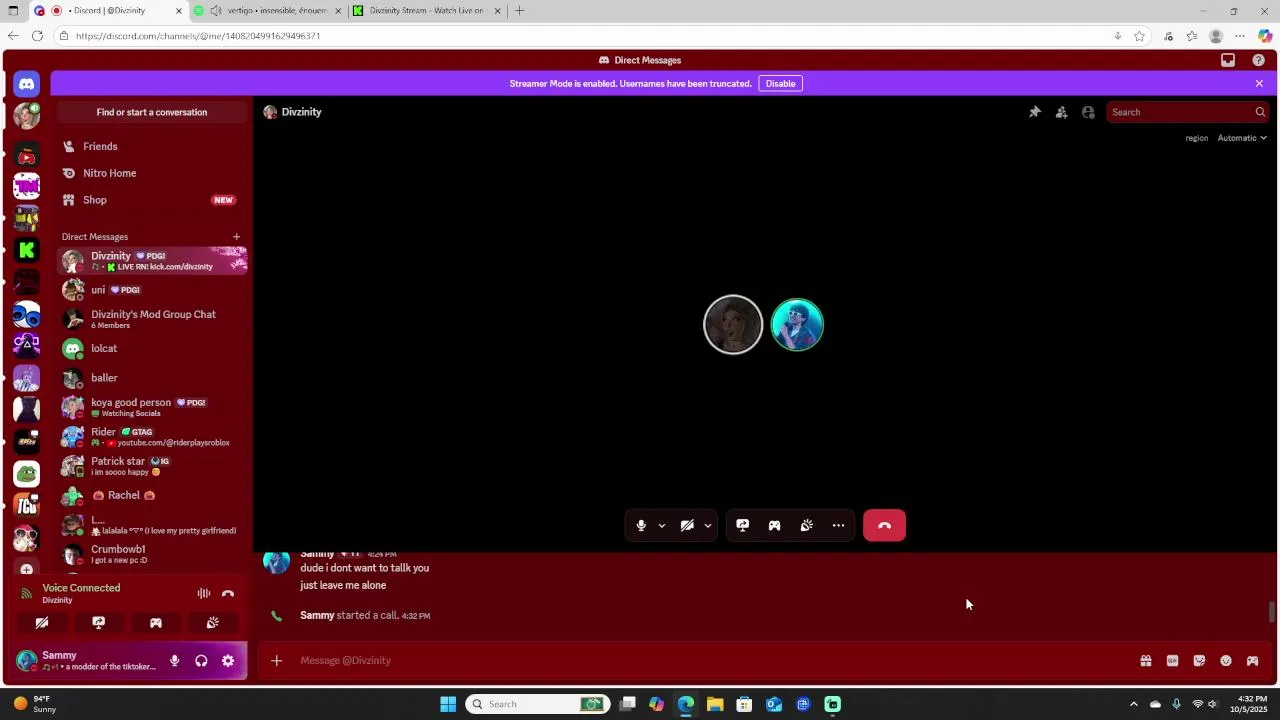Disconnect using the red hang-up button
Image resolution: width=1280 pixels, height=720 pixels.
884,526
